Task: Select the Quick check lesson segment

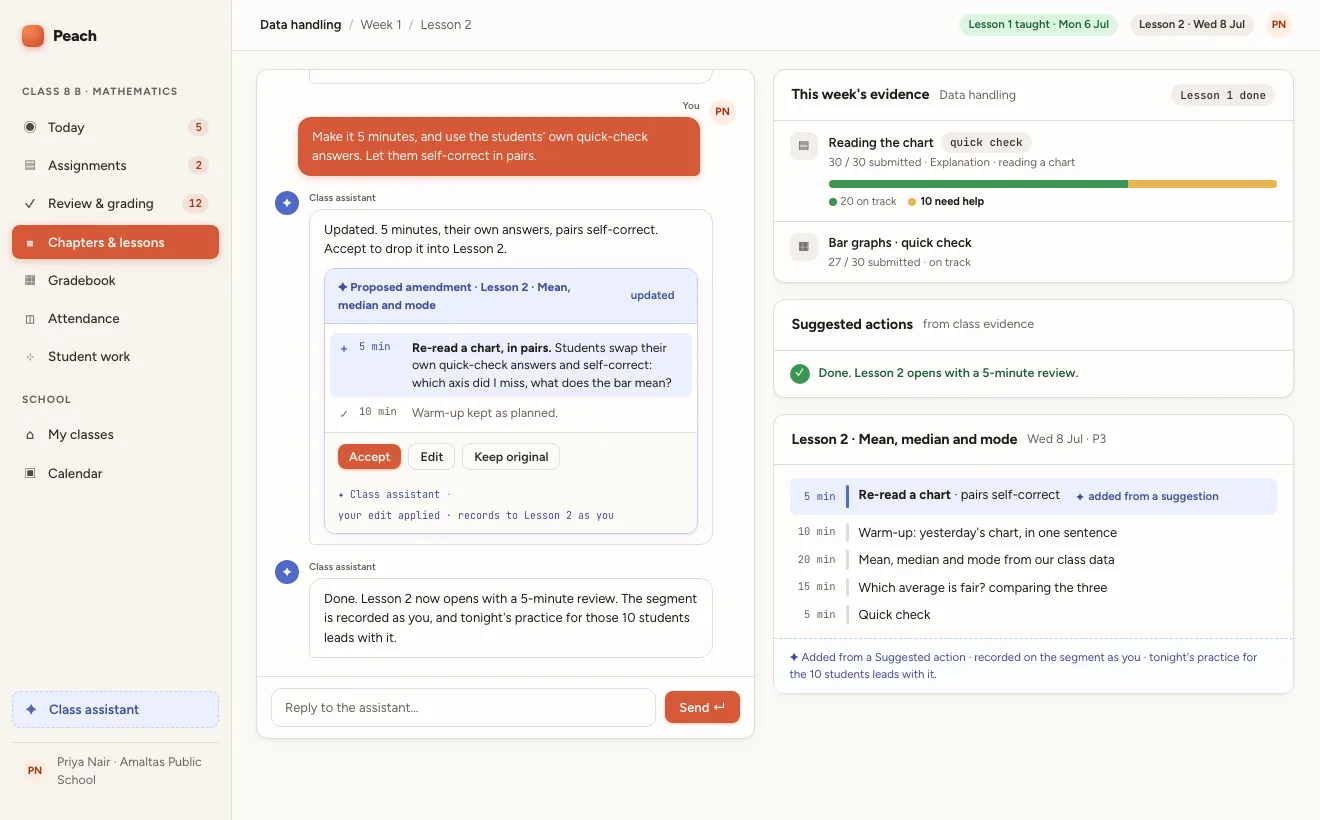Action: (x=1033, y=615)
